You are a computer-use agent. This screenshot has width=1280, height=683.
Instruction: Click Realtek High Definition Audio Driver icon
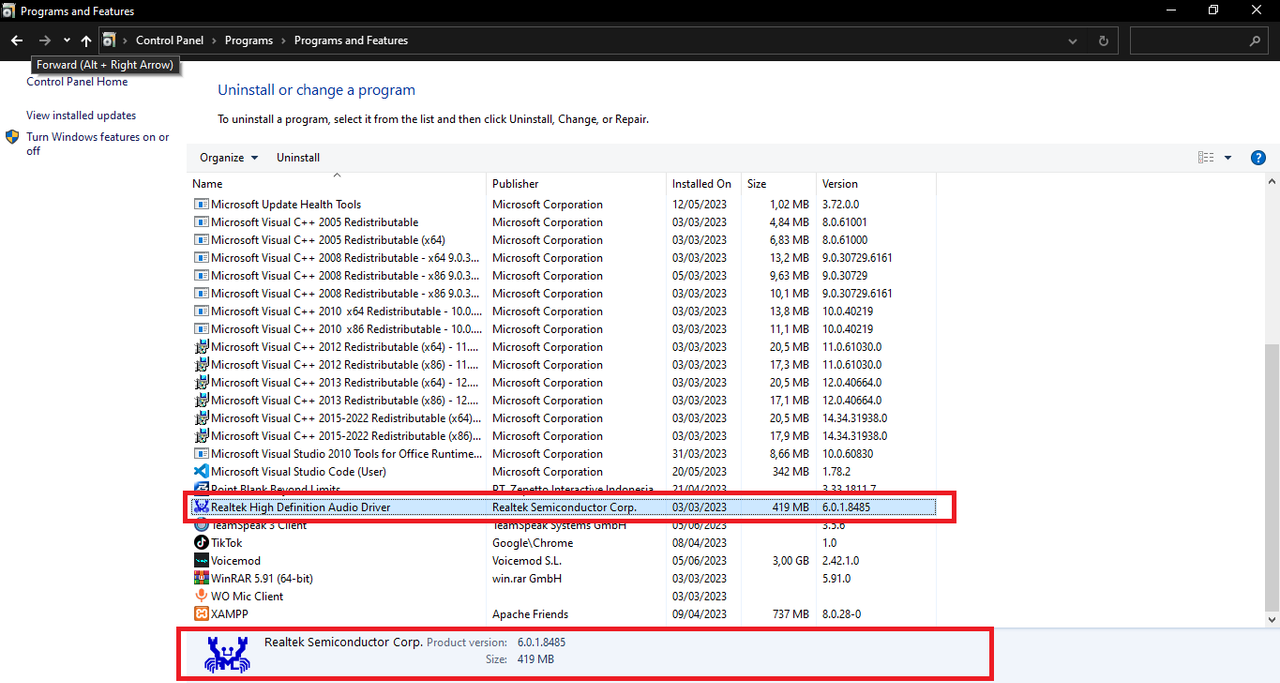coord(201,508)
